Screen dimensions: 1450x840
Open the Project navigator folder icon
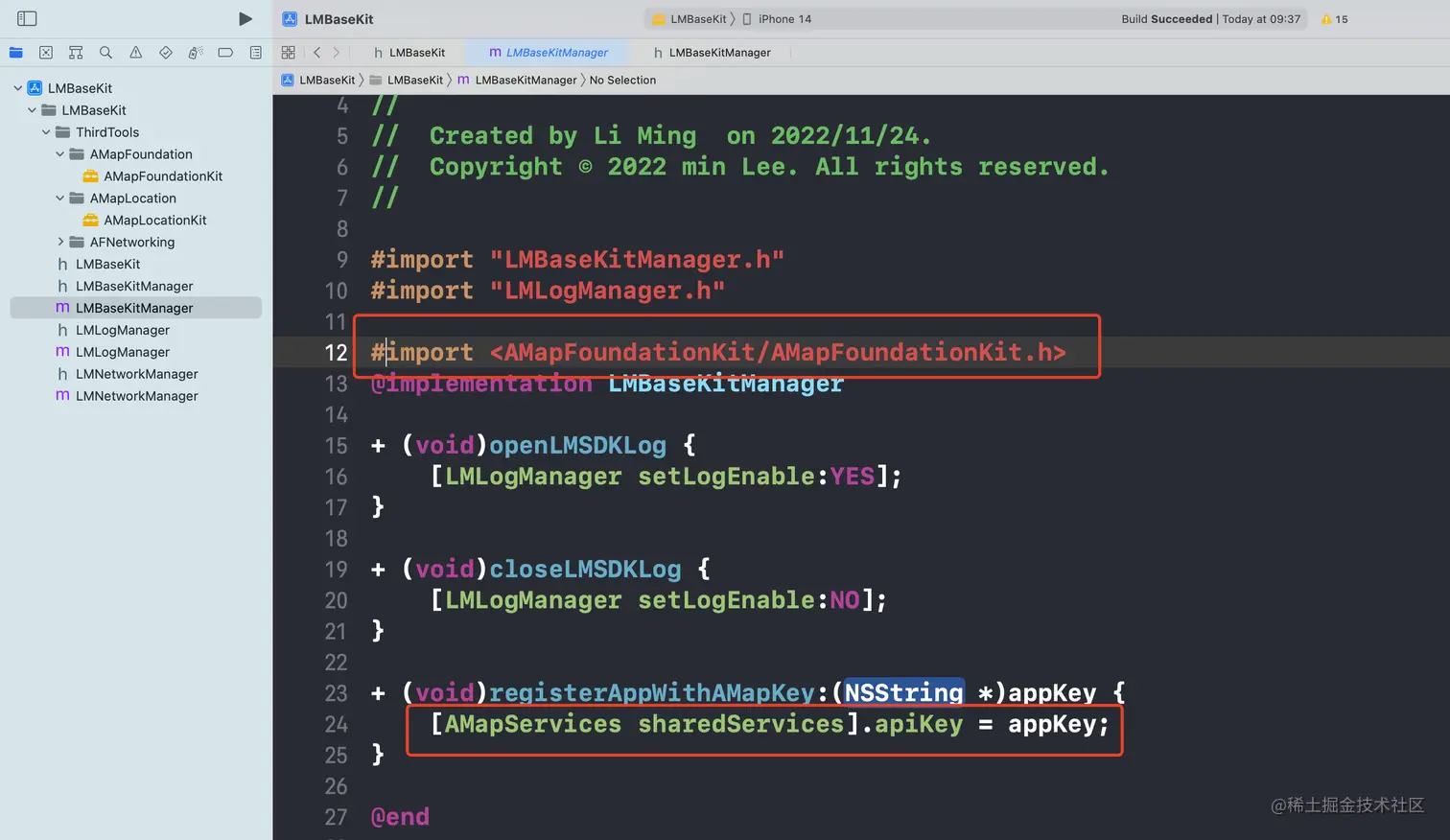[x=16, y=53]
